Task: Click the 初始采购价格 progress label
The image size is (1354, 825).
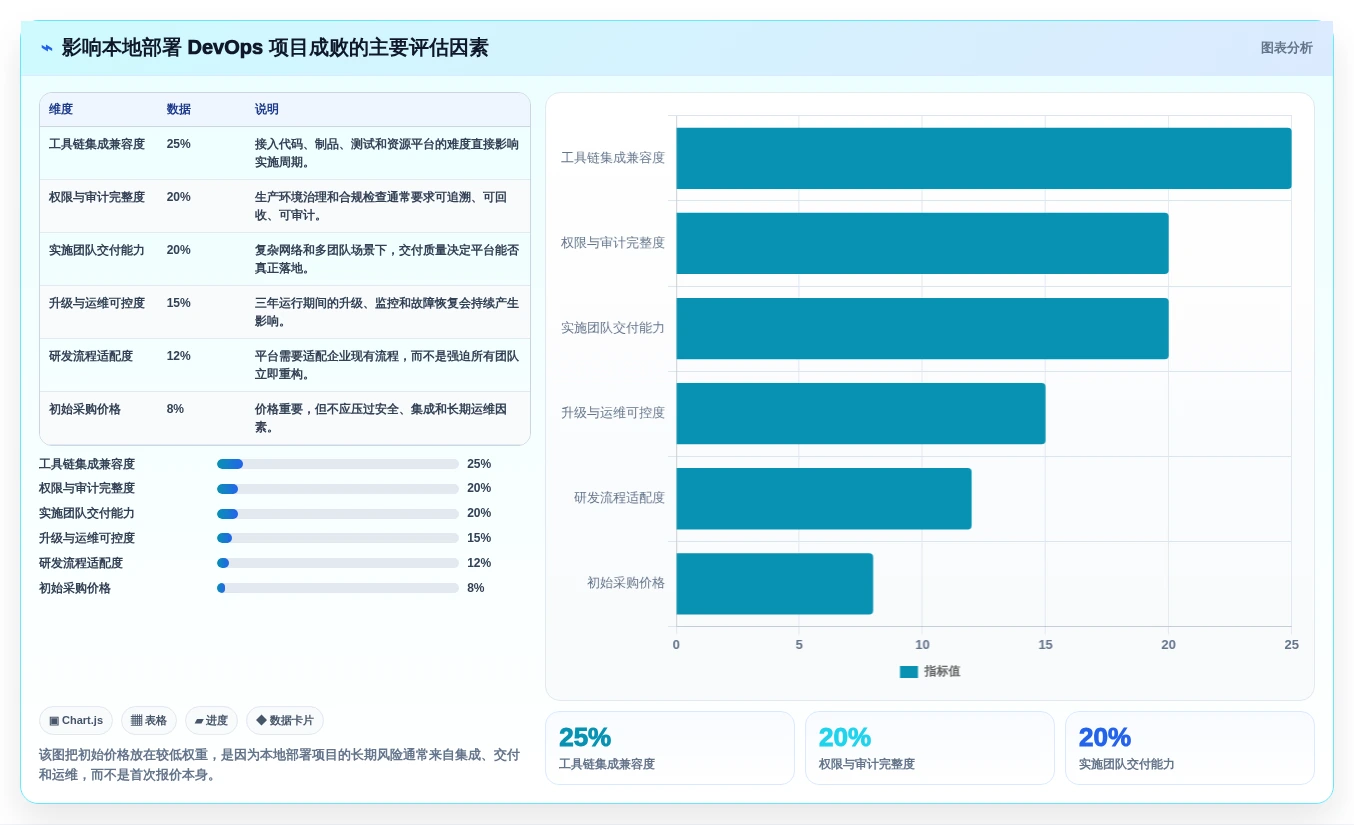Action: coord(75,588)
